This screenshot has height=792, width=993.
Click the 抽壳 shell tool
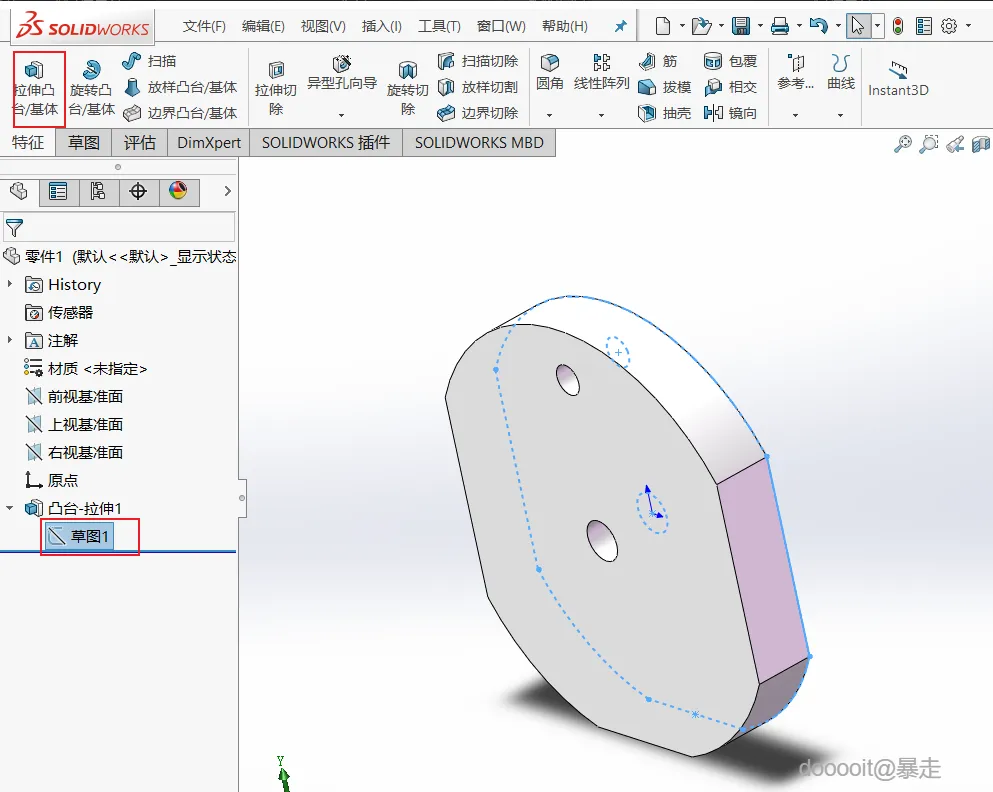click(665, 113)
